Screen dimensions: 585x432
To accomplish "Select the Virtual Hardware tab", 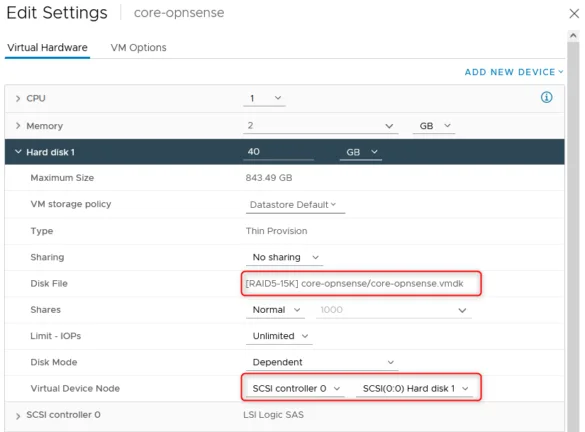I will pyautogui.click(x=47, y=47).
